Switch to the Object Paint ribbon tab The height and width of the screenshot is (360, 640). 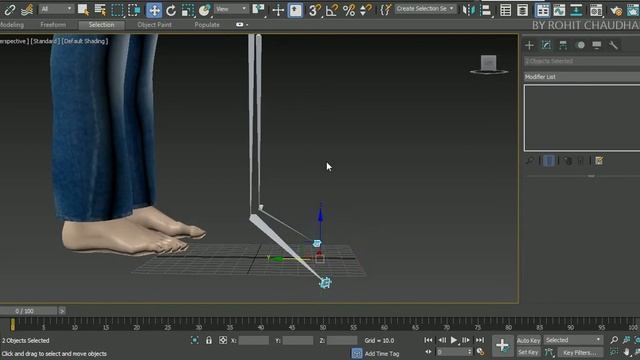point(154,25)
